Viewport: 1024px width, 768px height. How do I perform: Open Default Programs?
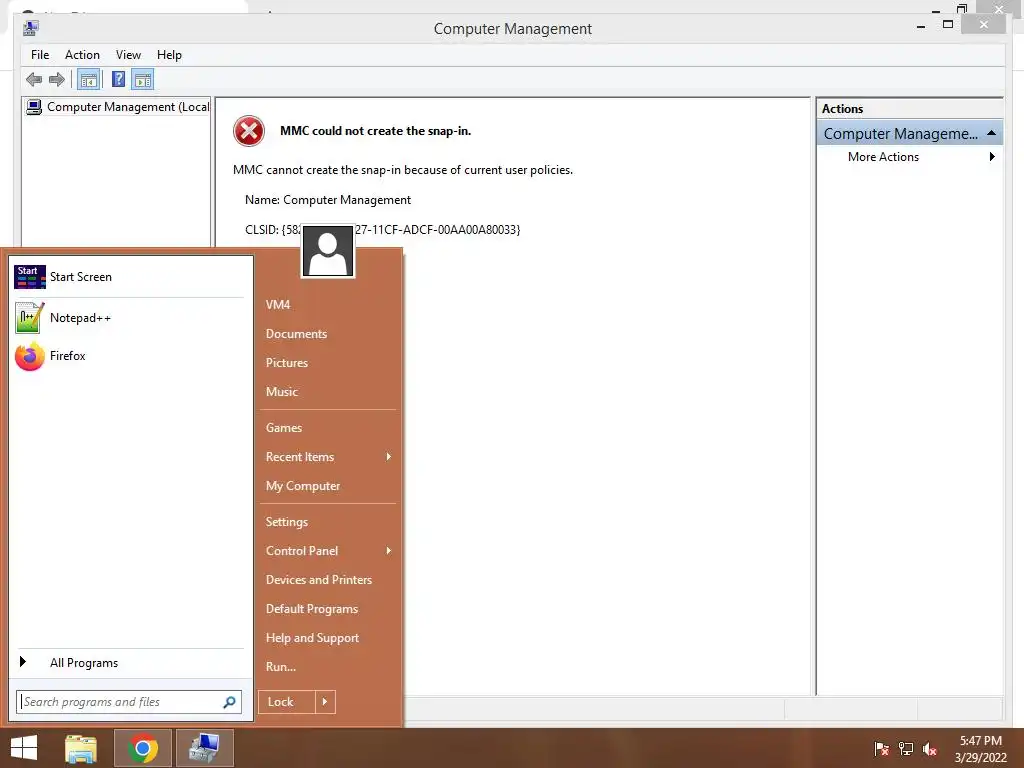[328, 609]
